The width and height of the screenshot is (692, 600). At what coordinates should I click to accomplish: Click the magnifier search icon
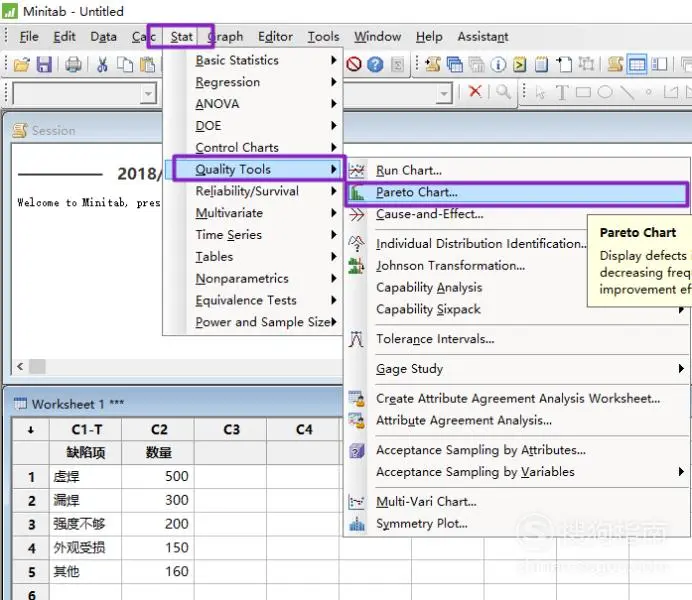pos(503,92)
